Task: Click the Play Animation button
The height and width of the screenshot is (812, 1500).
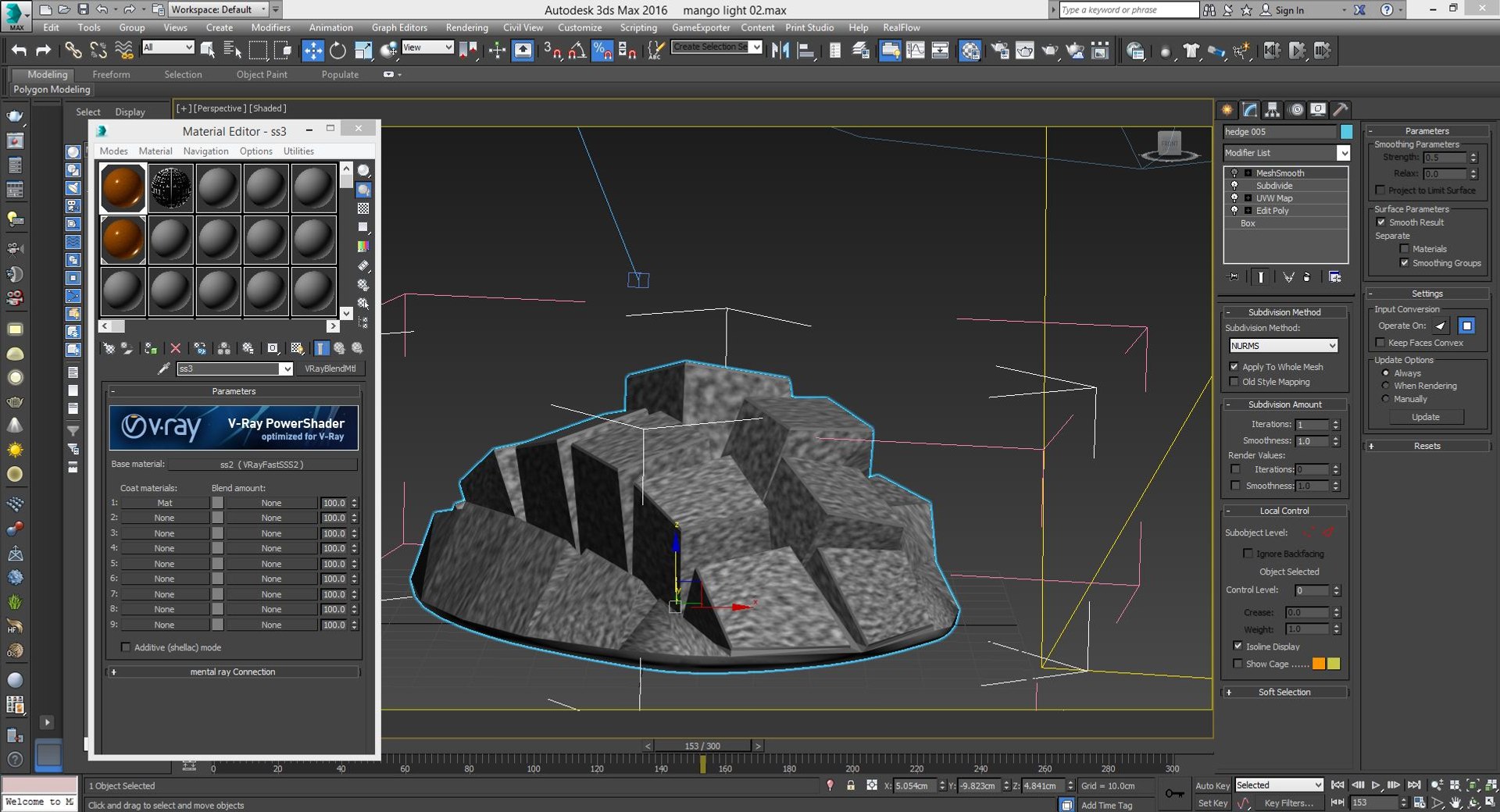Action: pyautogui.click(x=1376, y=785)
